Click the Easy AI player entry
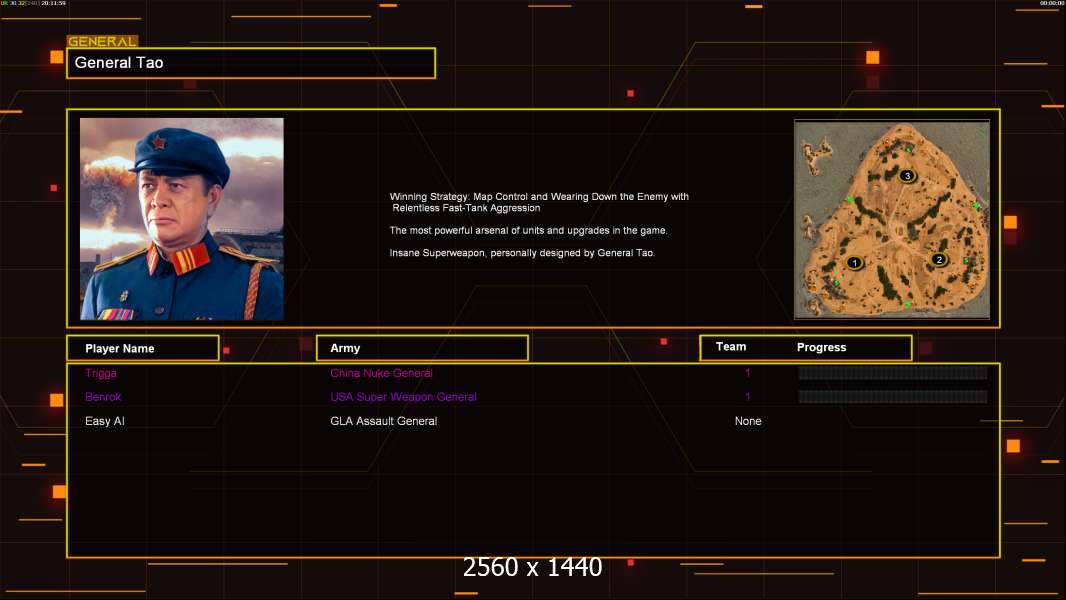The image size is (1066, 600). pos(105,421)
